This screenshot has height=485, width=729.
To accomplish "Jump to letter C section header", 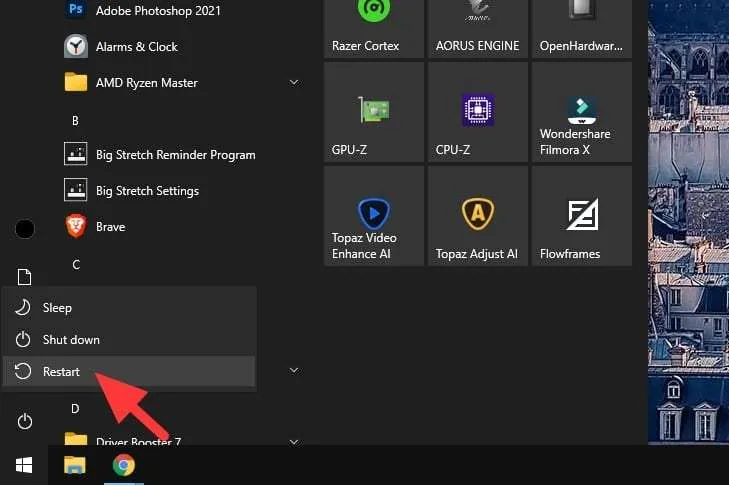I will coord(76,265).
